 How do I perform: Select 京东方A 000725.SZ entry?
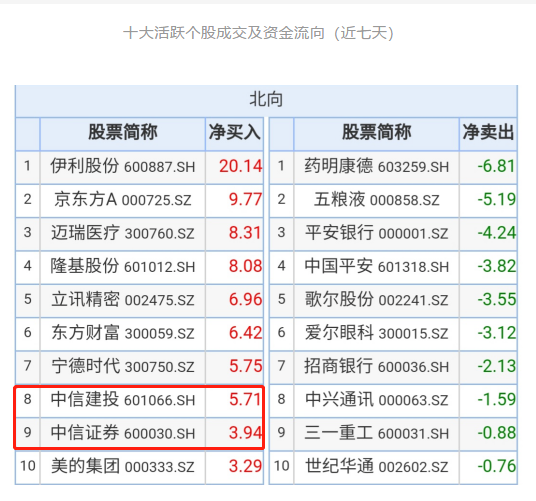tap(123, 200)
